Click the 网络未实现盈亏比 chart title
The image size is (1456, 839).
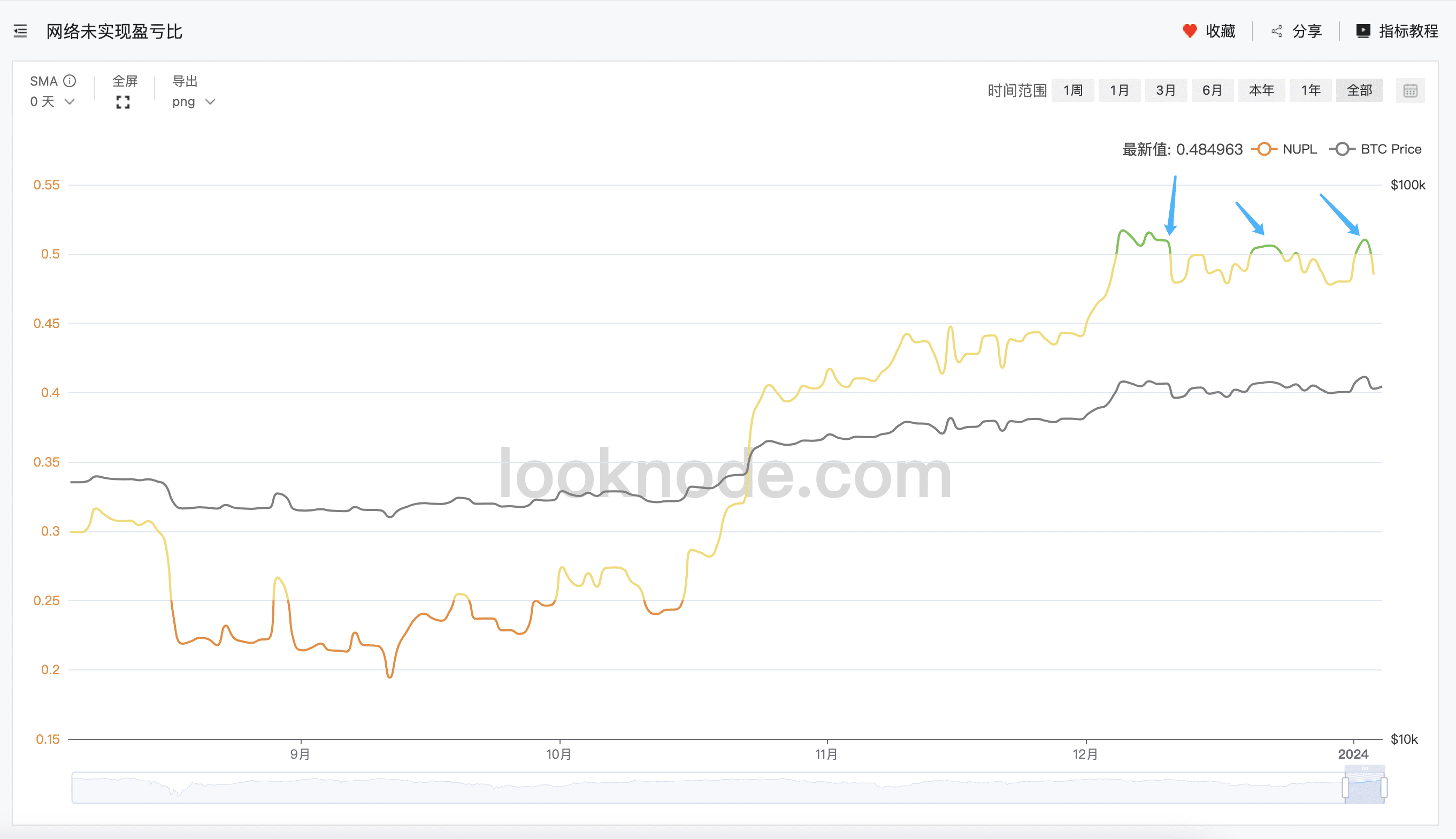pos(113,32)
